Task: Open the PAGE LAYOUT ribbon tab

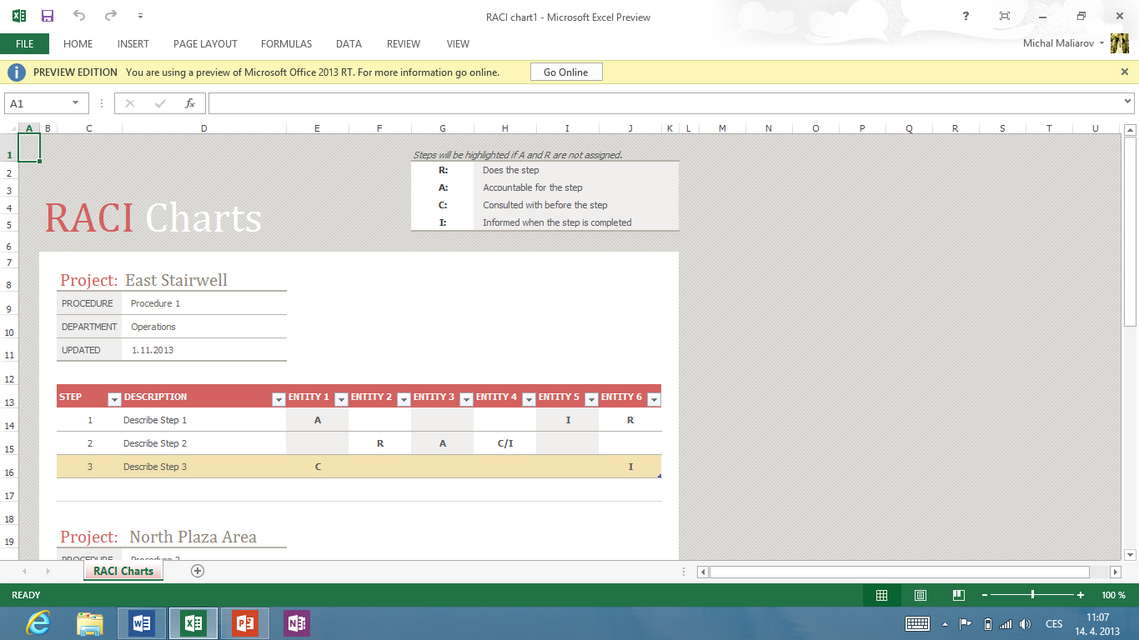Action: click(x=205, y=44)
